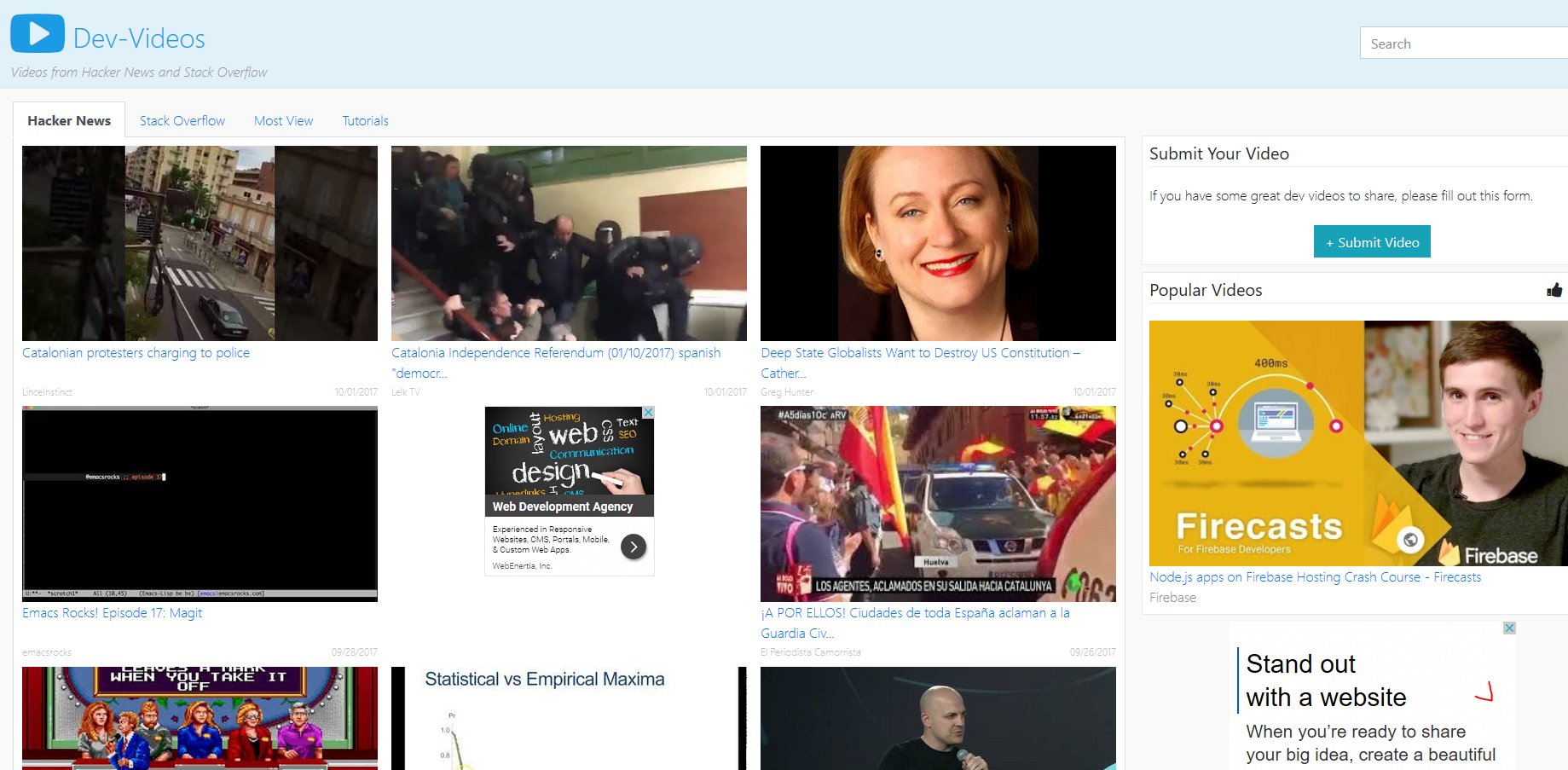Click the Lelk TV author name
Image resolution: width=1568 pixels, height=770 pixels.
click(406, 392)
